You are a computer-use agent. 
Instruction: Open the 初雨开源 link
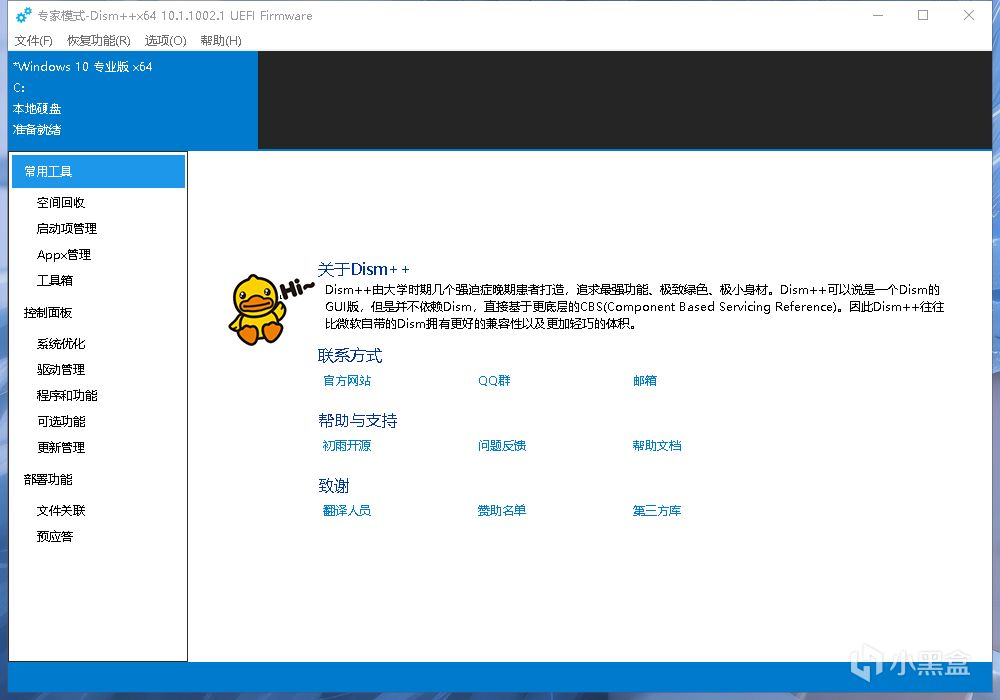pos(347,446)
